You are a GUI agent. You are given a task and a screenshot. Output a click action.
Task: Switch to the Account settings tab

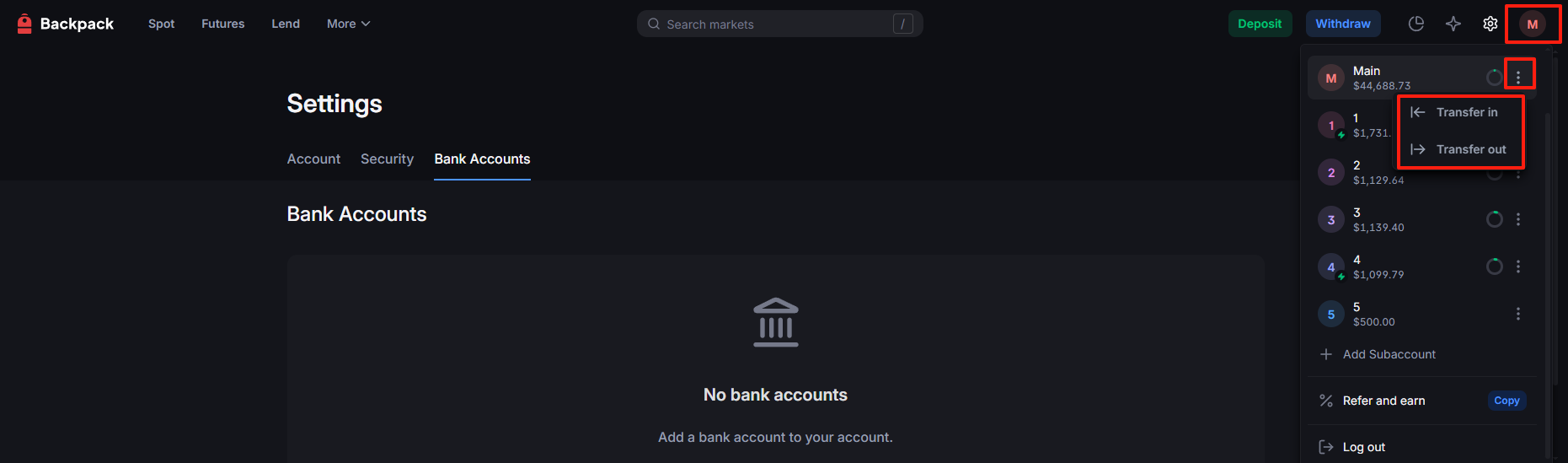click(x=313, y=159)
